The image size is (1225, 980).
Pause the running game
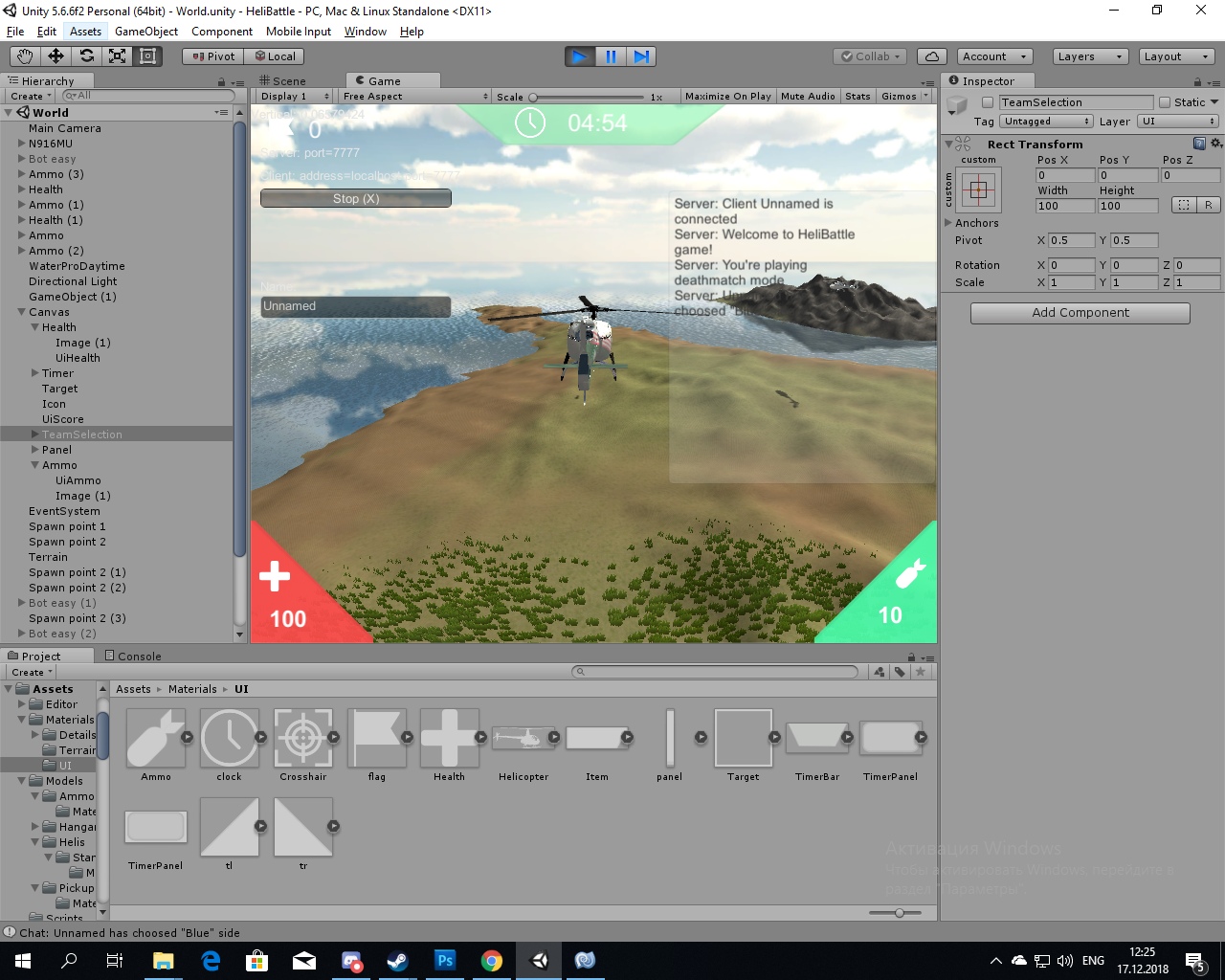click(x=611, y=56)
